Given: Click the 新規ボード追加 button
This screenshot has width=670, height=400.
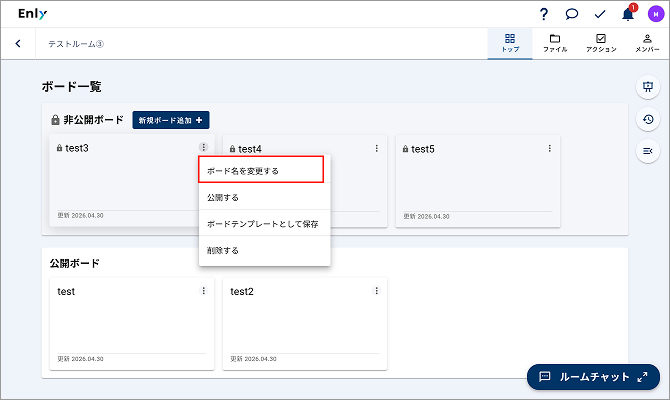Looking at the screenshot, I should click(x=170, y=120).
